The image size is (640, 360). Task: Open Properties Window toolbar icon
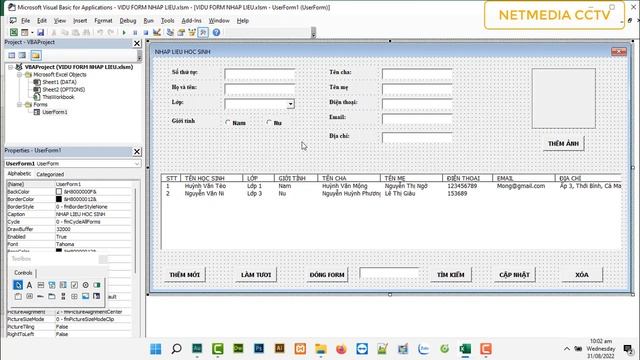[x=181, y=32]
